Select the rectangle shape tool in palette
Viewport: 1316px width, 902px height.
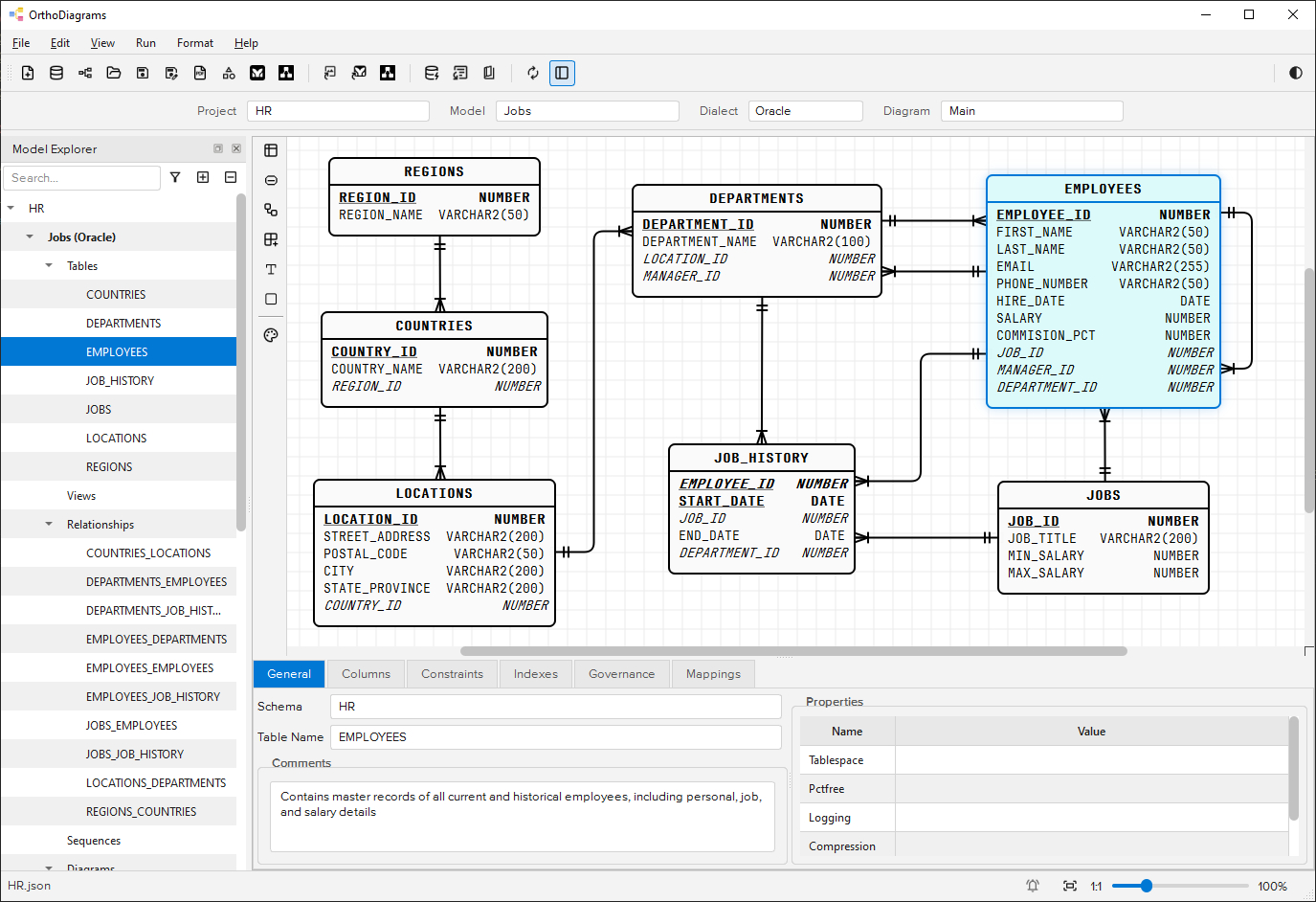(271, 299)
